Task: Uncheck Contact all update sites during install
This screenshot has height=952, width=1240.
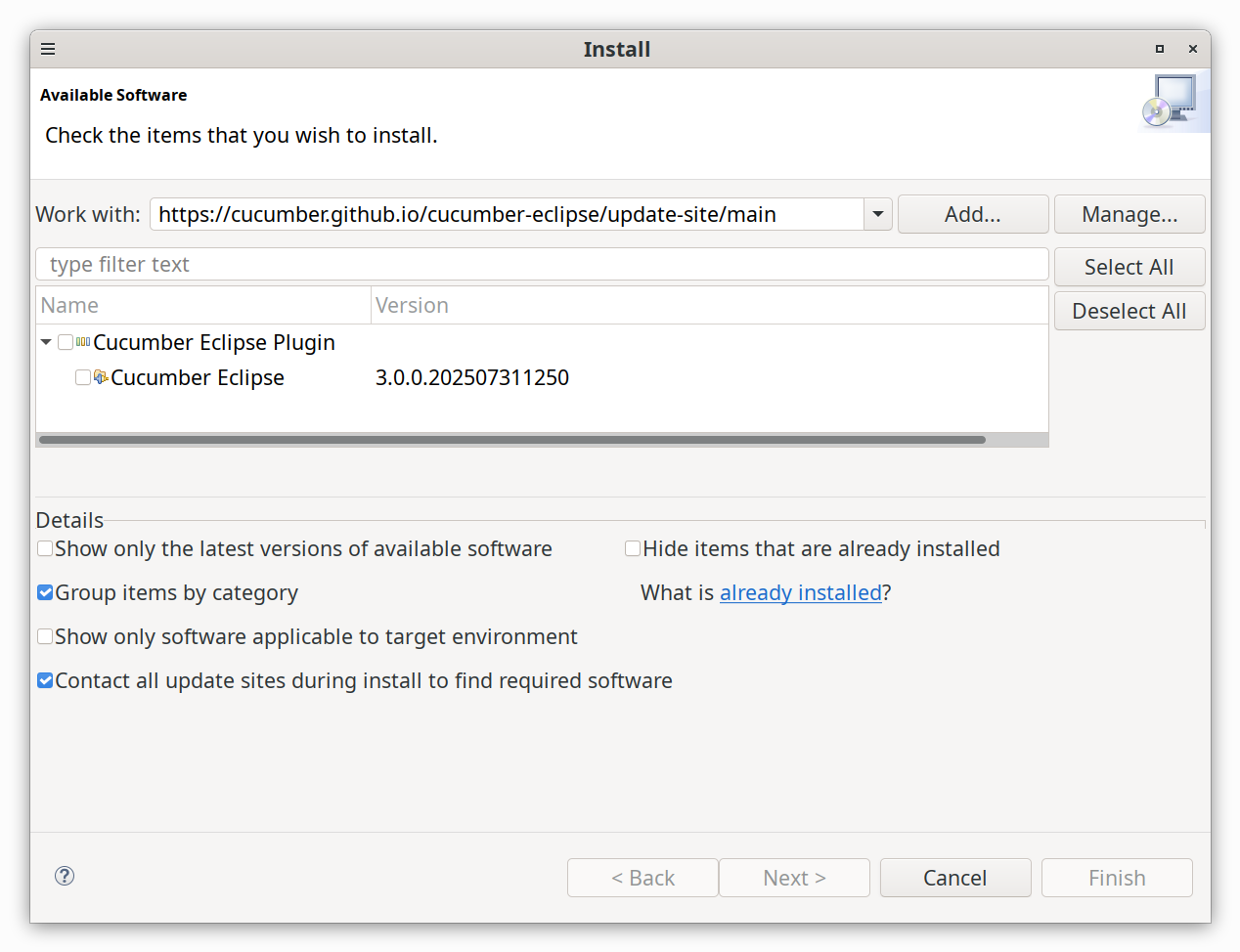Action: click(45, 680)
